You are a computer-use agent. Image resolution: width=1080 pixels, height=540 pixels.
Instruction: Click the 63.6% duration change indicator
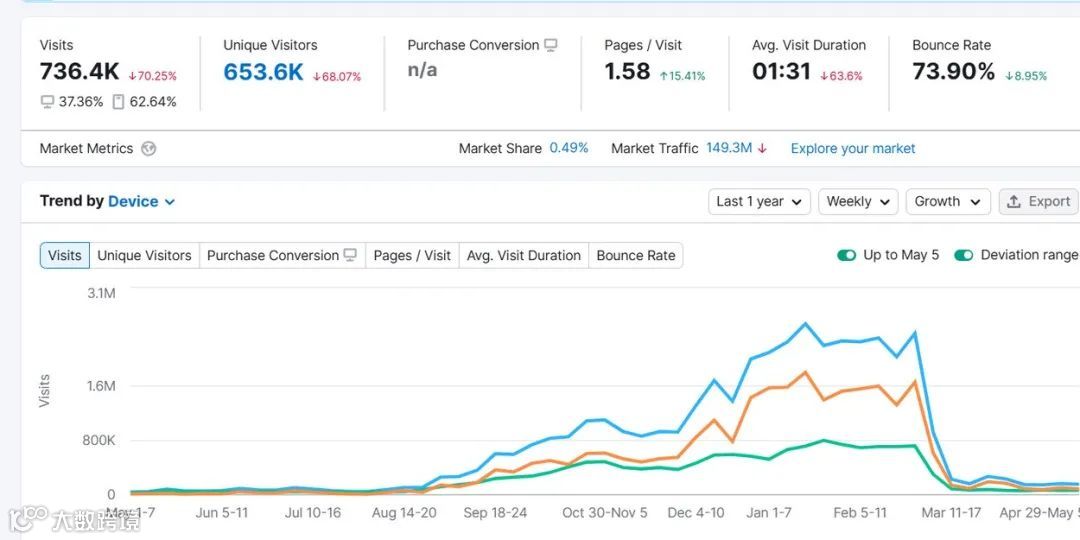coord(841,76)
